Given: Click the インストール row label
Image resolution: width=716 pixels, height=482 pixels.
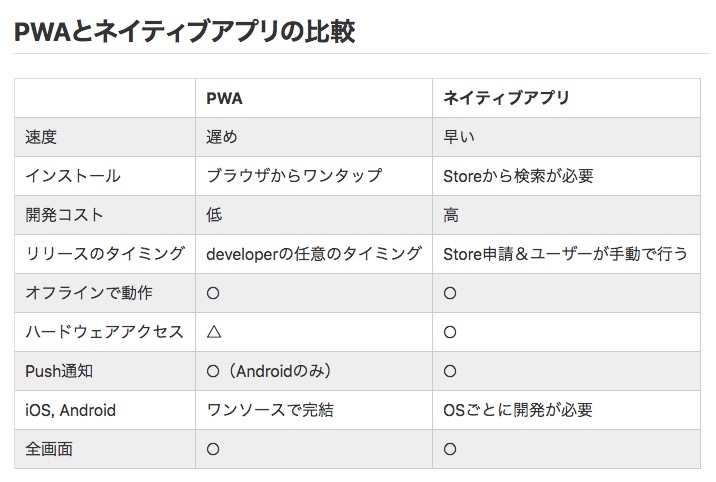Looking at the screenshot, I should tap(72, 176).
